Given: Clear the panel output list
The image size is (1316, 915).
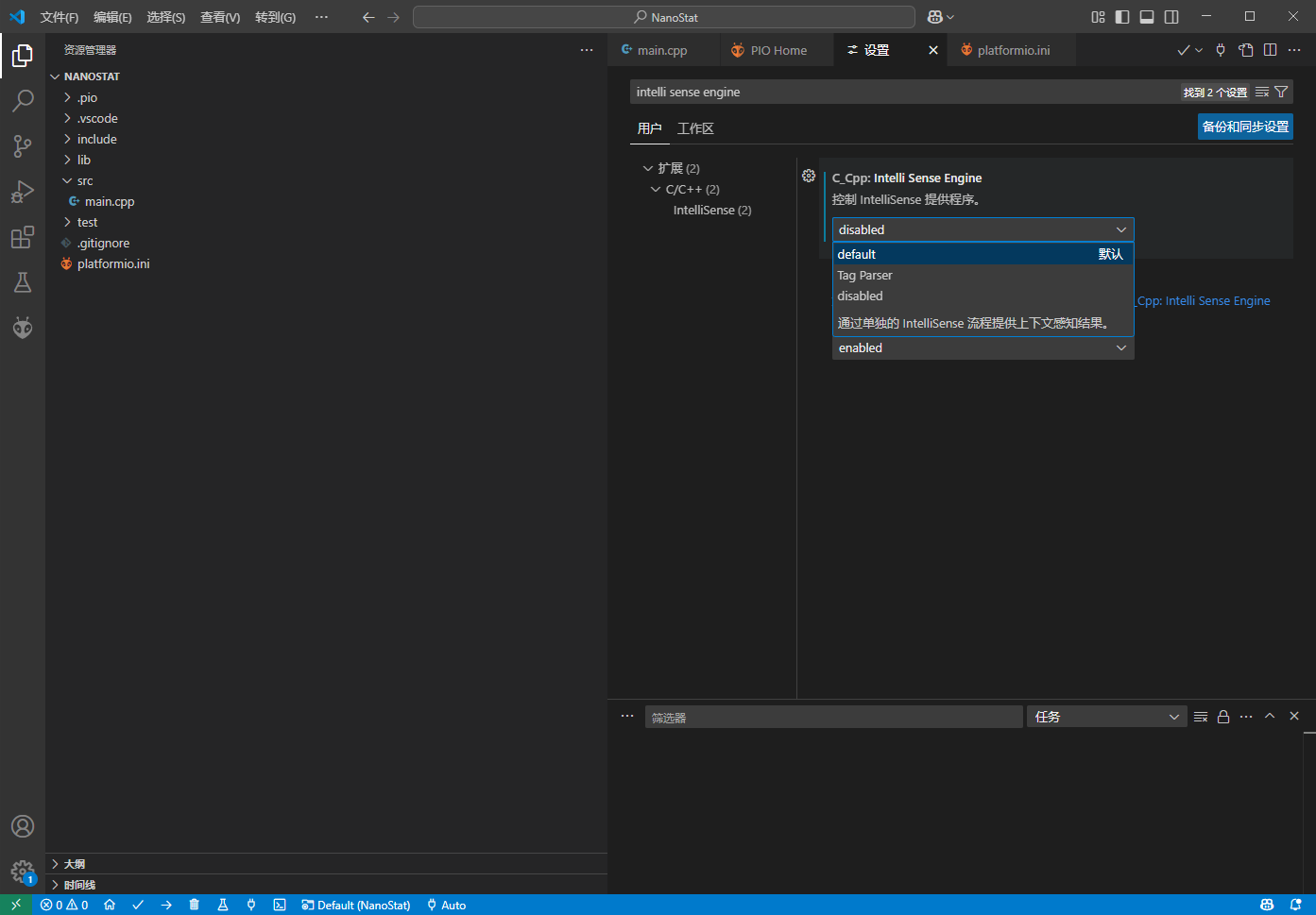Looking at the screenshot, I should tap(1201, 717).
